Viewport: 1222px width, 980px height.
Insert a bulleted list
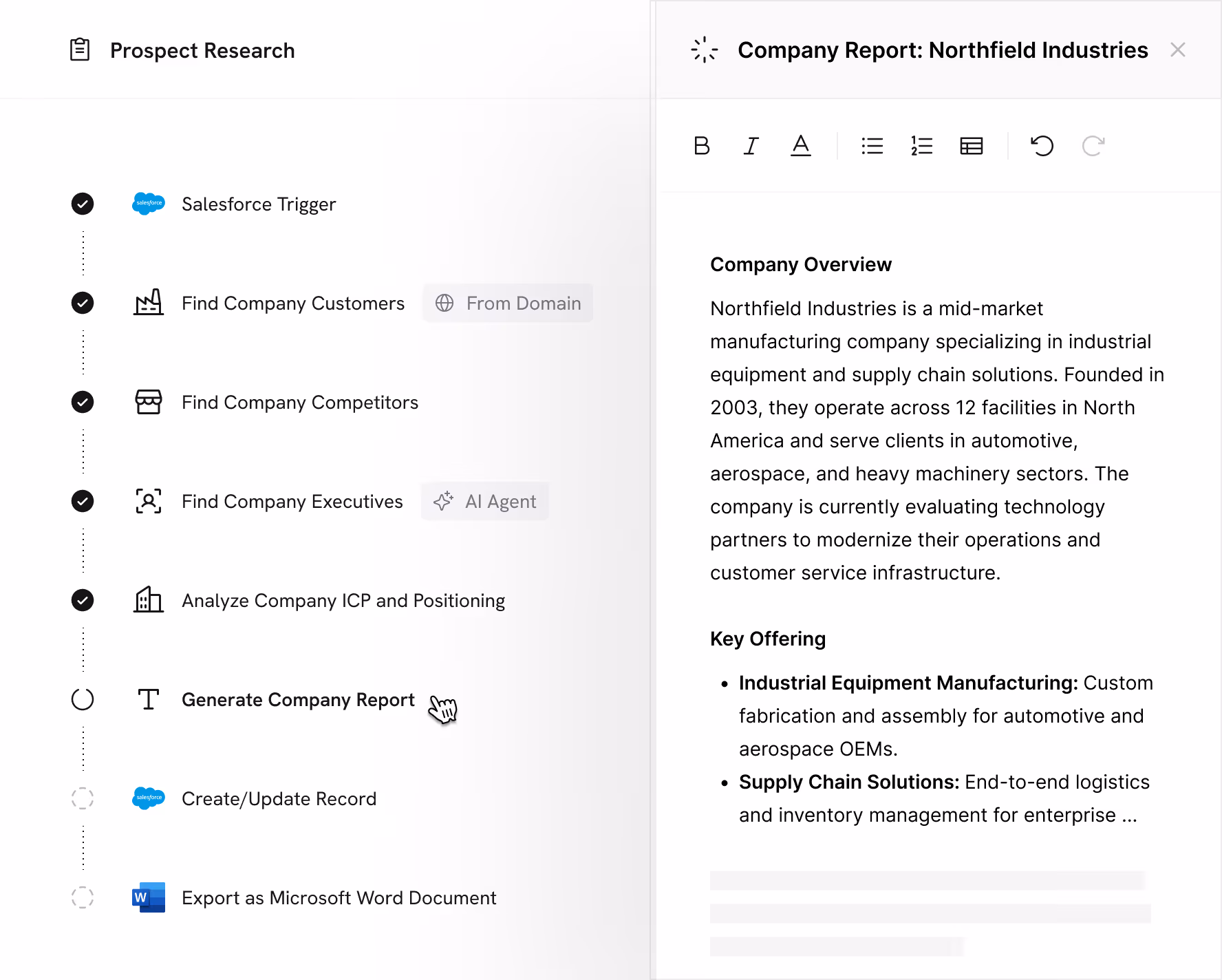coord(872,145)
